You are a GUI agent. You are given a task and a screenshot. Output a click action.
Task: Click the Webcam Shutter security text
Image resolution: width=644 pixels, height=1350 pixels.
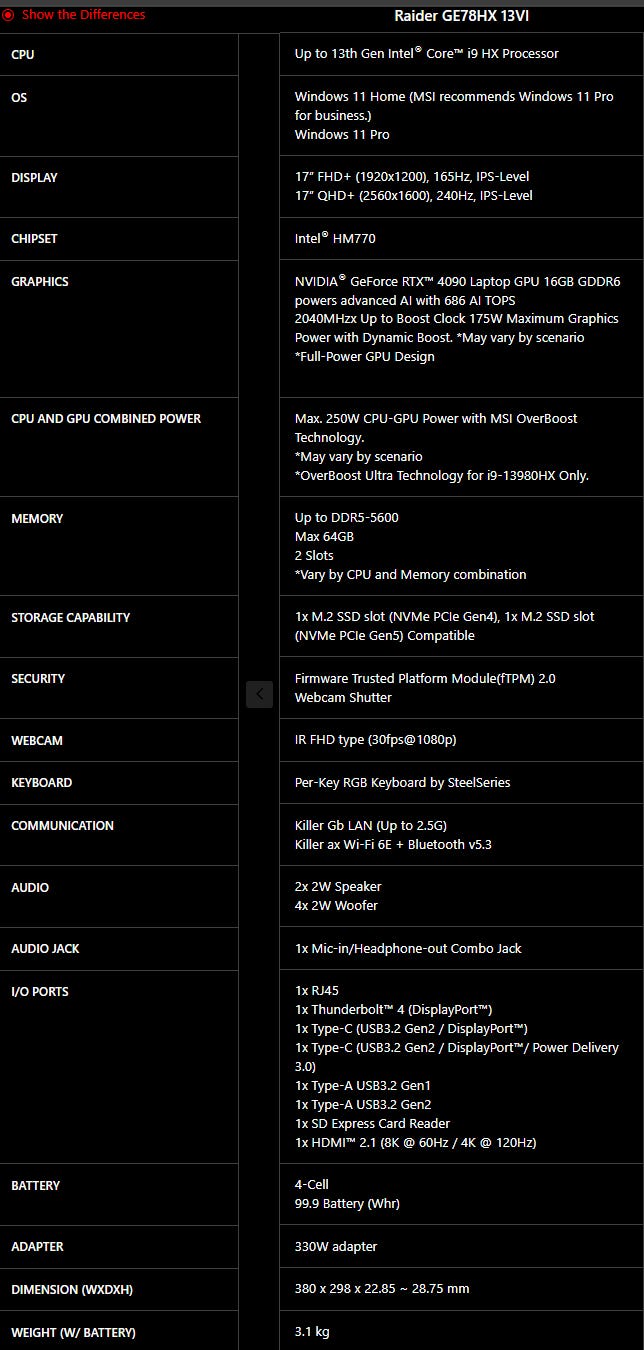pos(343,698)
